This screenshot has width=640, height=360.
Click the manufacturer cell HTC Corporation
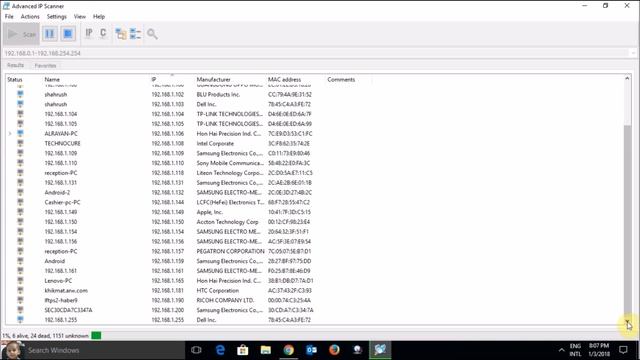218,290
